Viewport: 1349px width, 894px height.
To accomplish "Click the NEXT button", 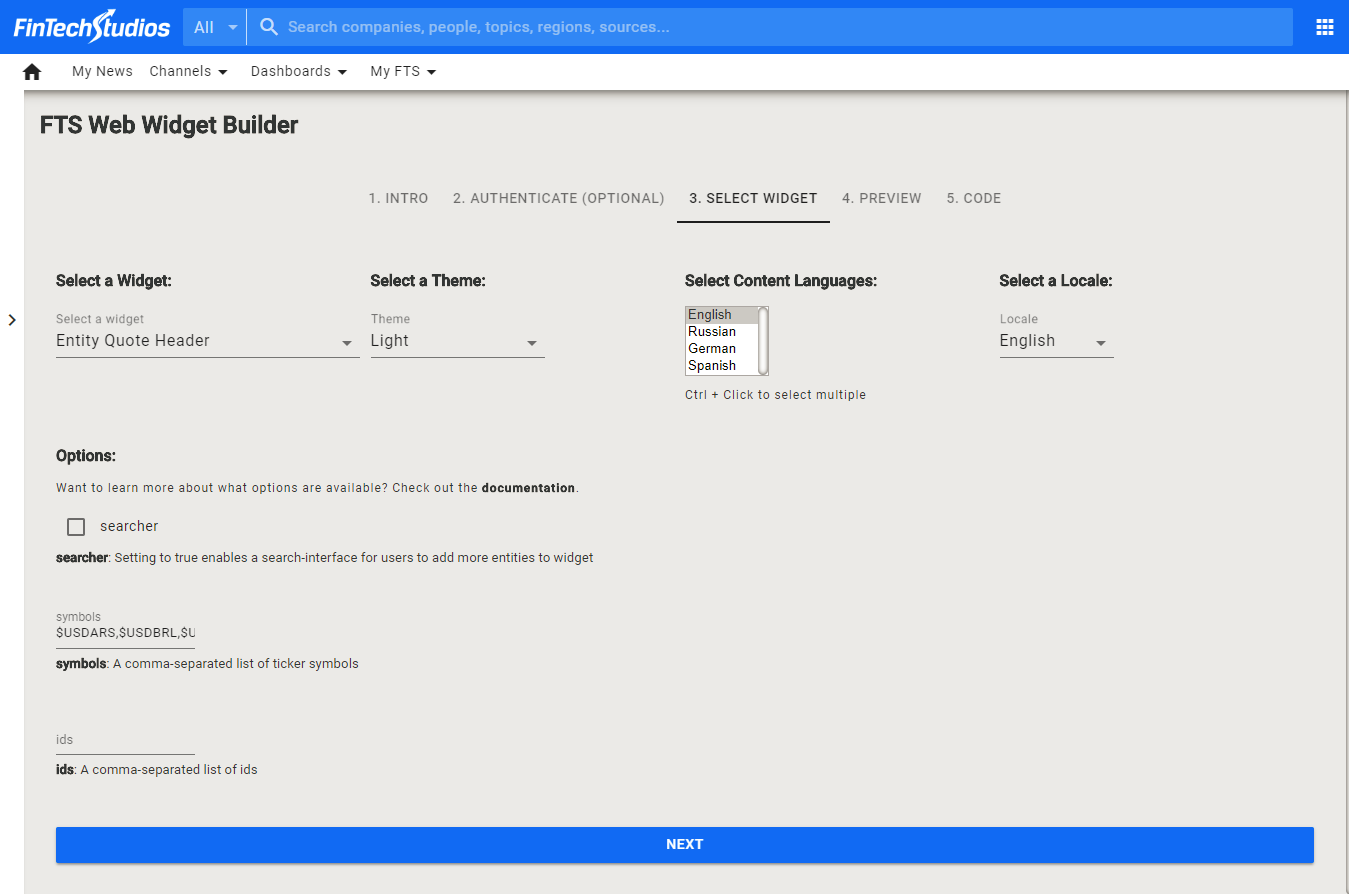I will pos(685,845).
